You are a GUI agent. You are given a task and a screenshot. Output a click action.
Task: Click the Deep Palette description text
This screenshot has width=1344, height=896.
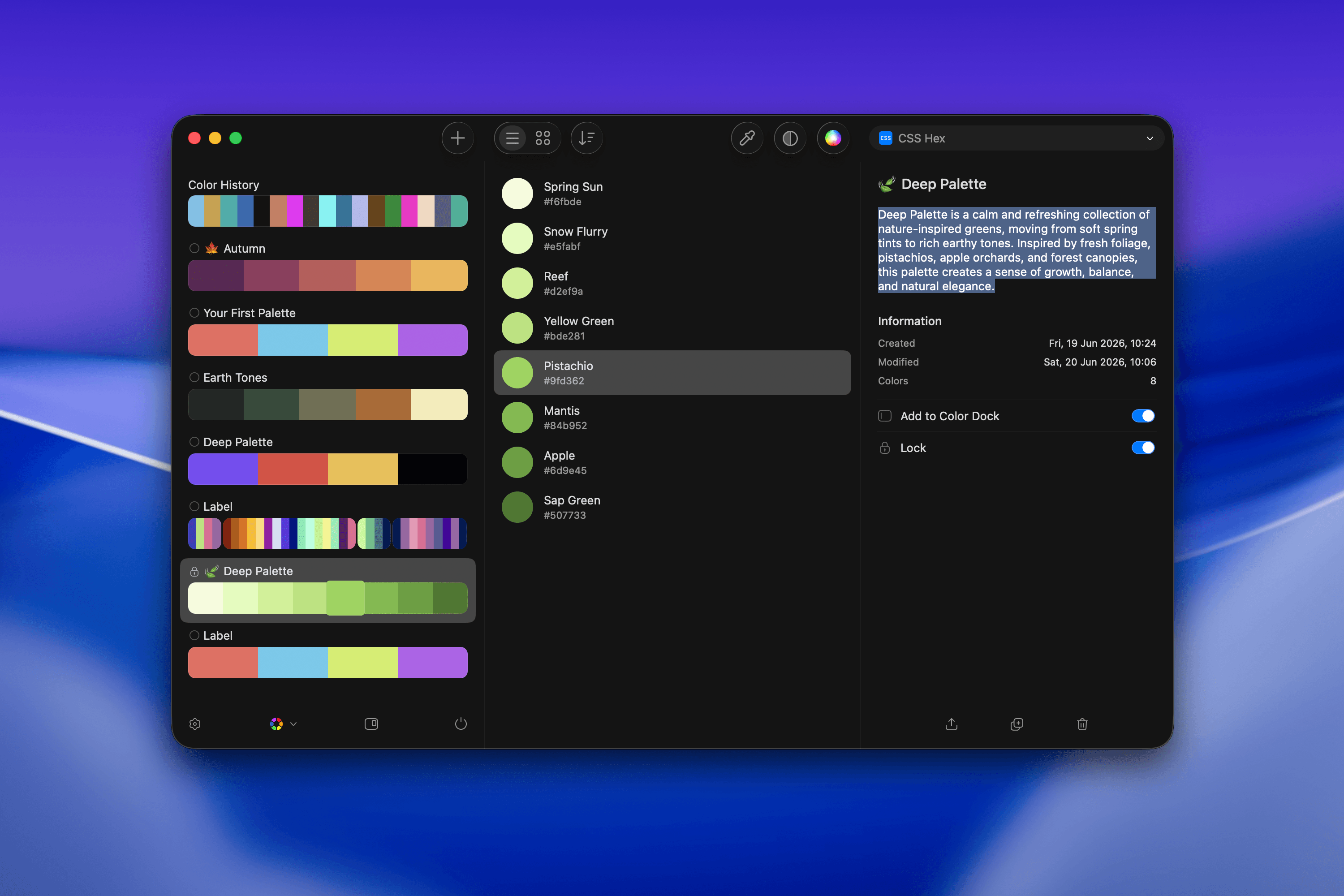pyautogui.click(x=1016, y=250)
